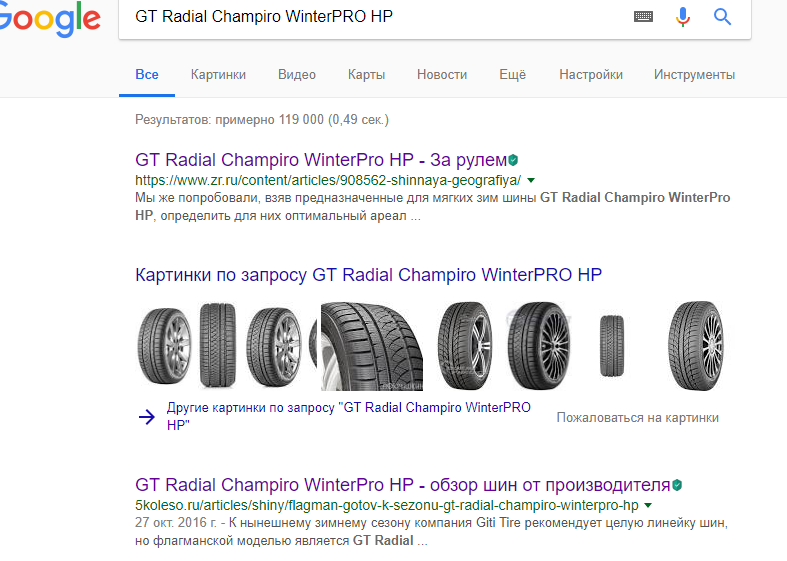Open the Ещё menu
The image size is (787, 561).
(x=513, y=75)
